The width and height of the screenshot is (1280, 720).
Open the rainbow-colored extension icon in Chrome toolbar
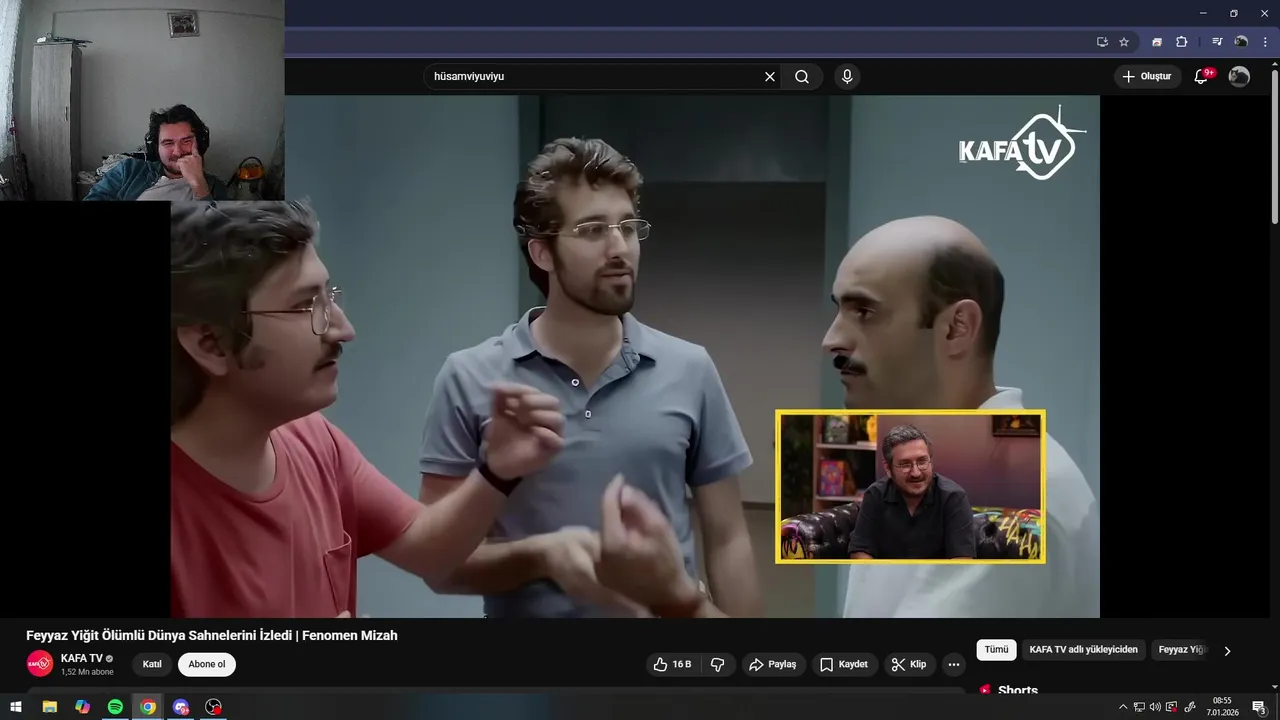pyautogui.click(x=1157, y=42)
